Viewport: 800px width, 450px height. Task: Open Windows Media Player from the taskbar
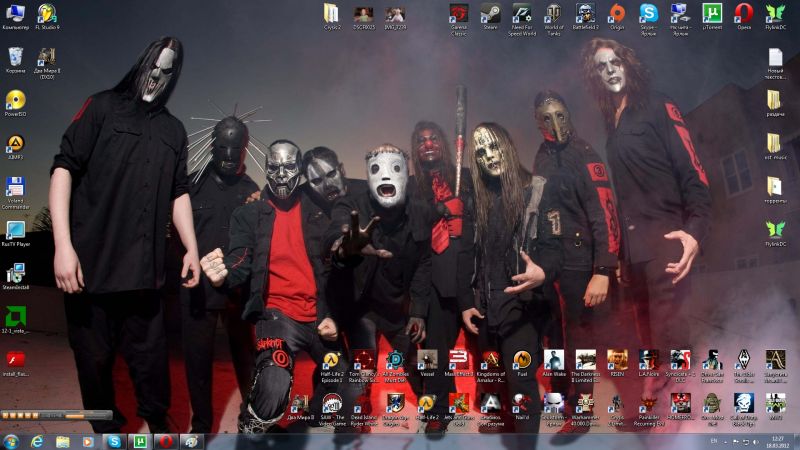click(88, 442)
